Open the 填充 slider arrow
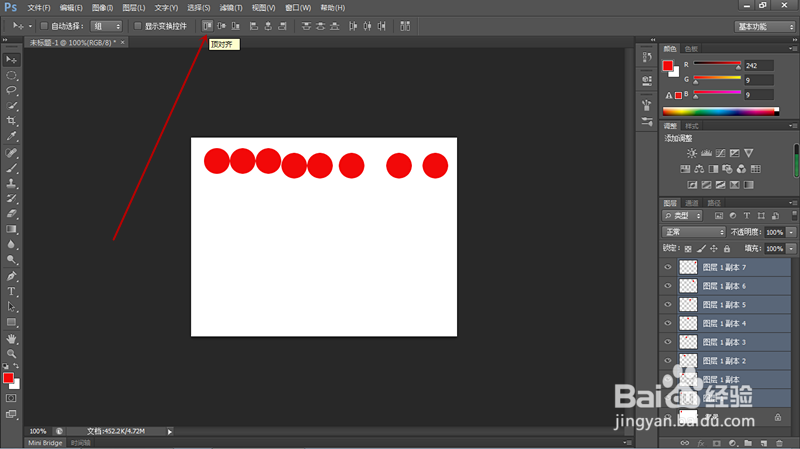 click(791, 249)
